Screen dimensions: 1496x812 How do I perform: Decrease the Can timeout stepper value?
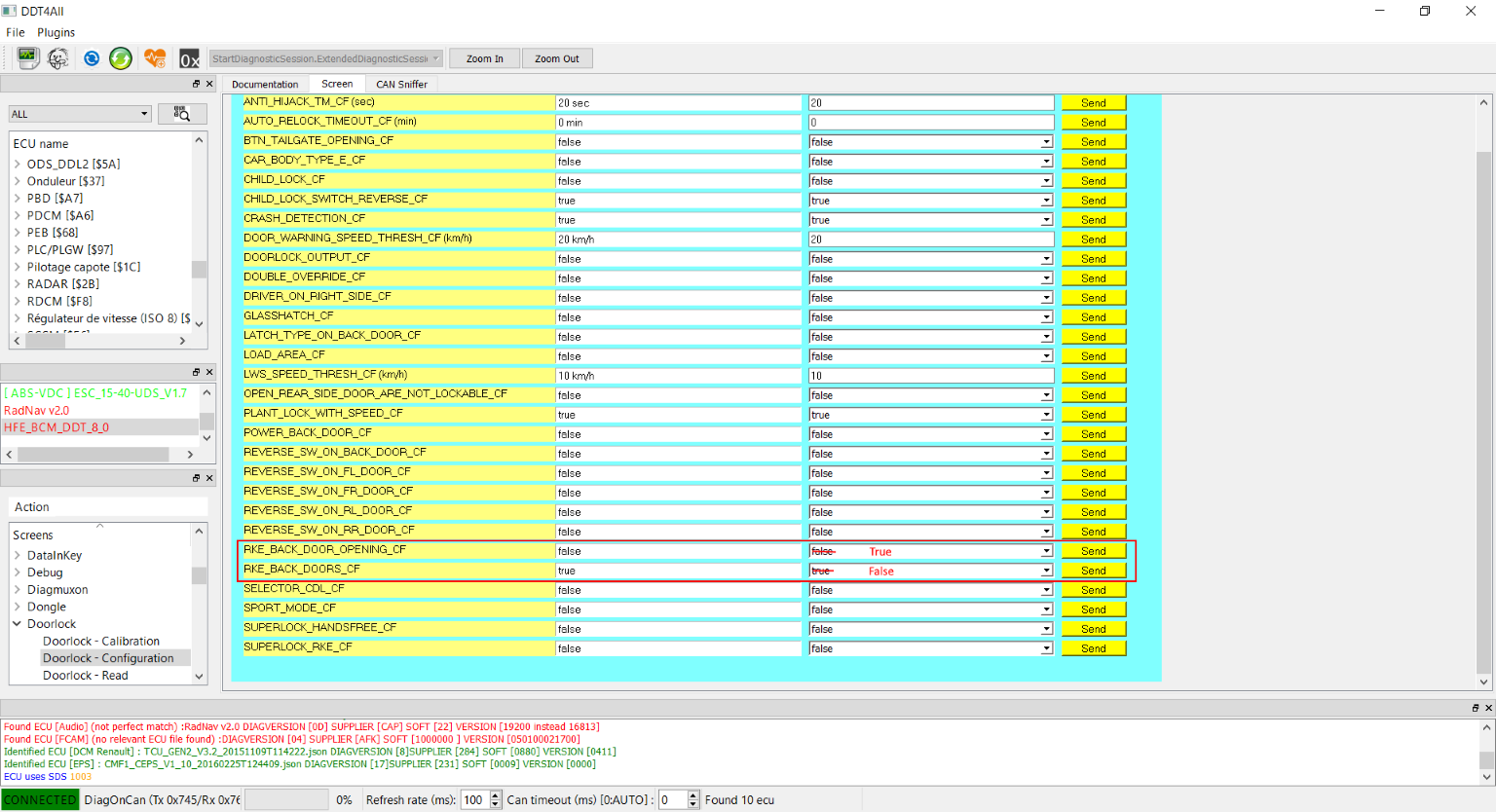click(693, 805)
